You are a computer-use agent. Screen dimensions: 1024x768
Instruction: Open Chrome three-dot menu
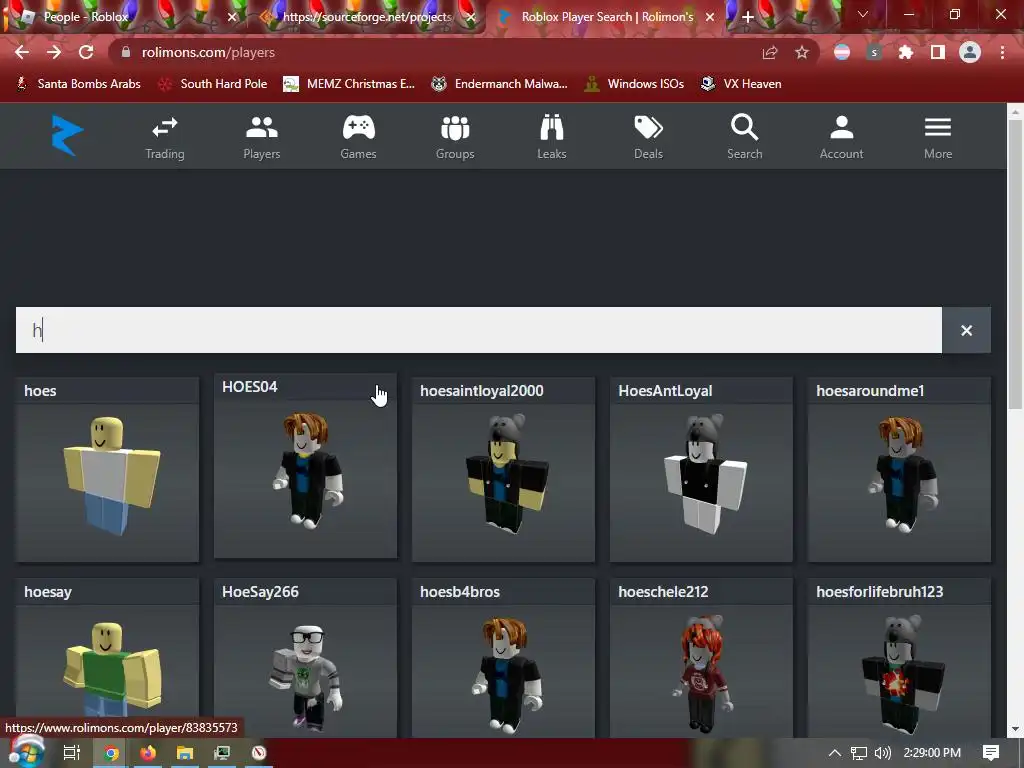(1002, 53)
